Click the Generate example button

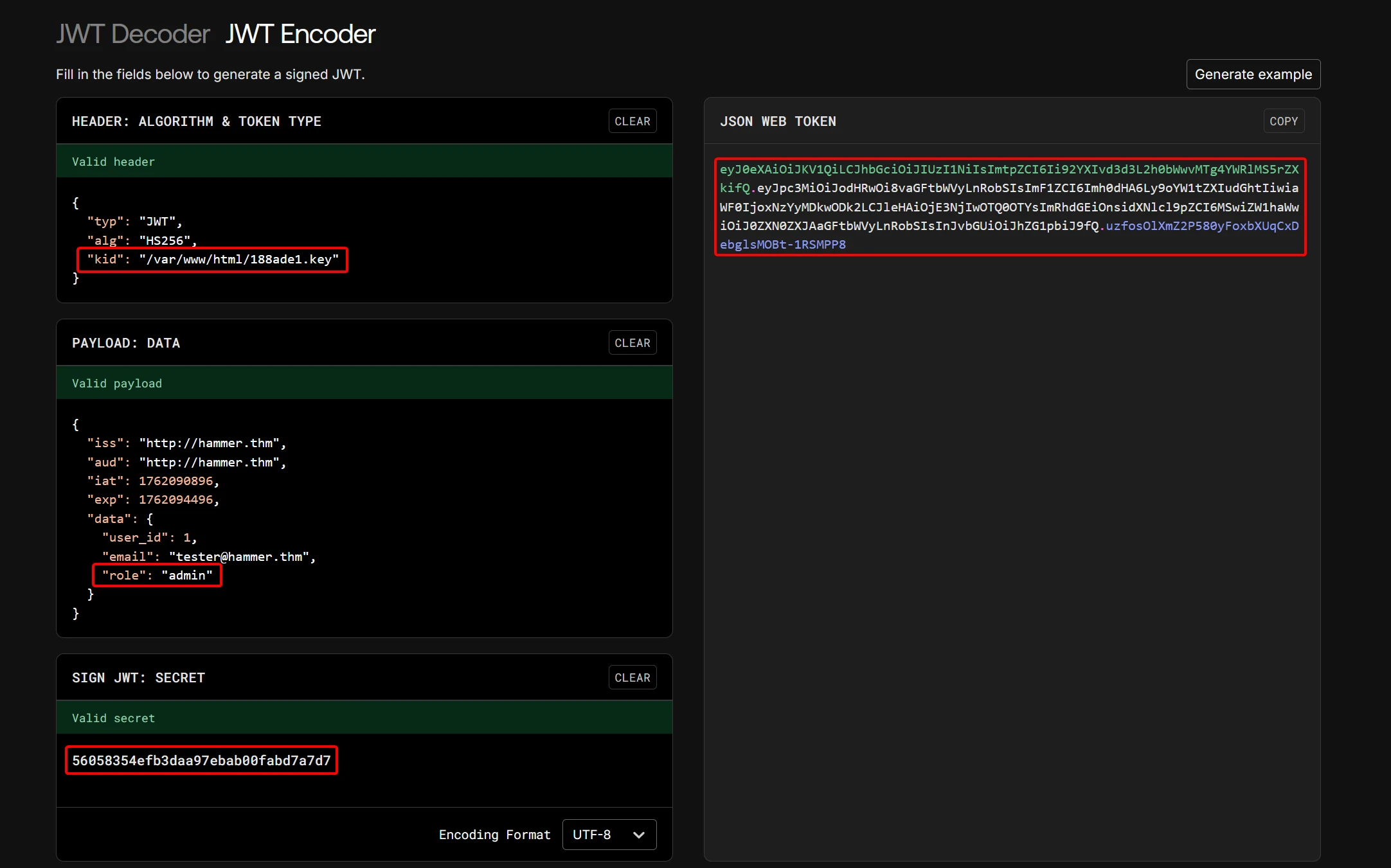pos(1253,75)
